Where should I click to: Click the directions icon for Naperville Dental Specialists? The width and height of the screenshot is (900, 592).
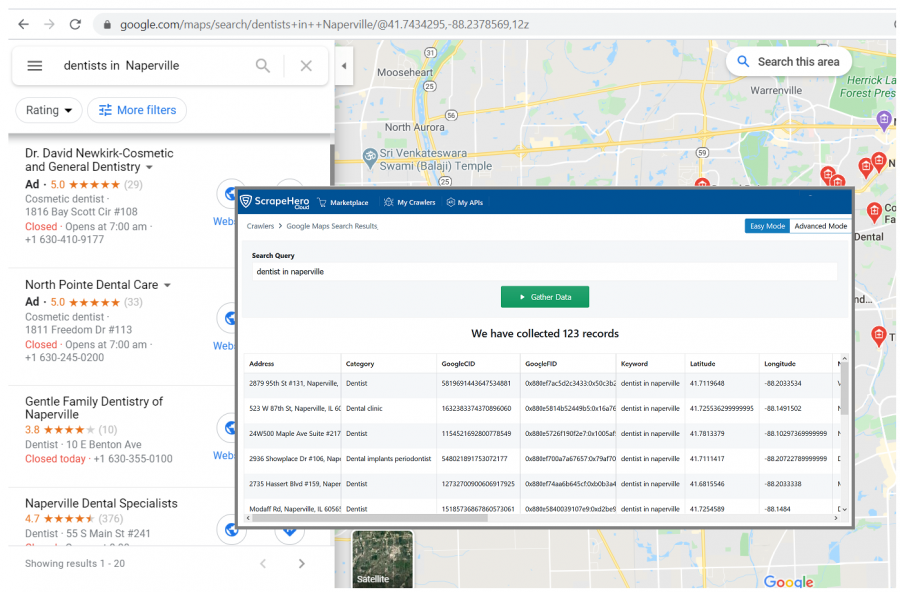(x=290, y=530)
